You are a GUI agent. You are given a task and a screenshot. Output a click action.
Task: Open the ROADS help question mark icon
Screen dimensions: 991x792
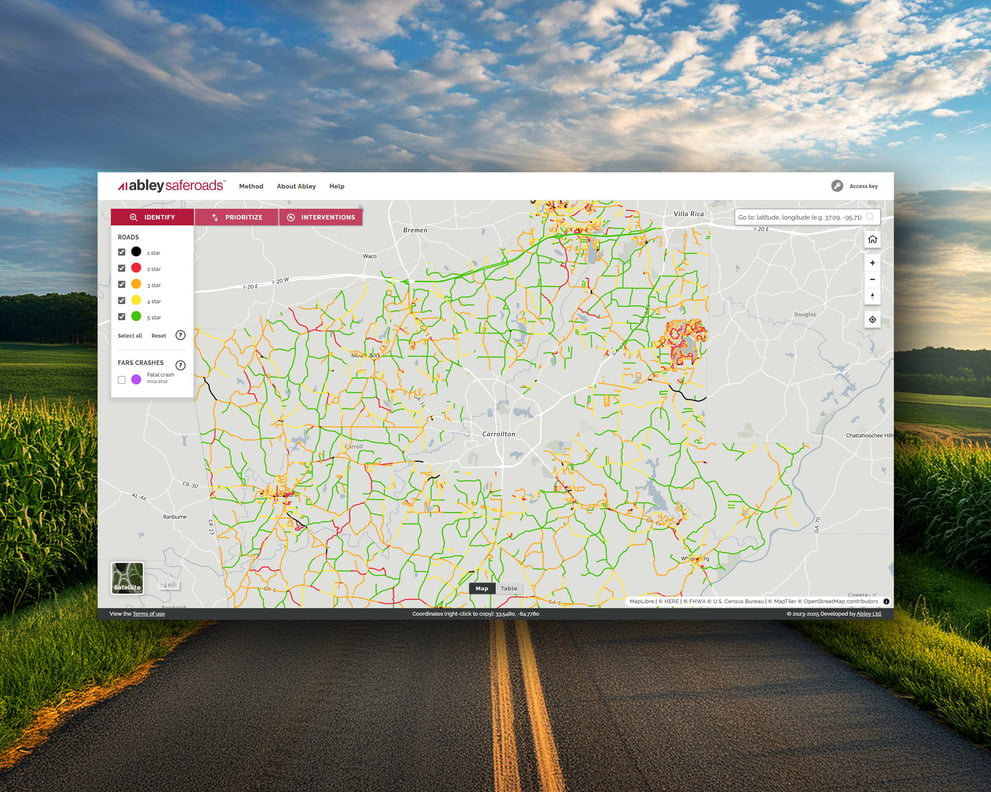[x=181, y=335]
